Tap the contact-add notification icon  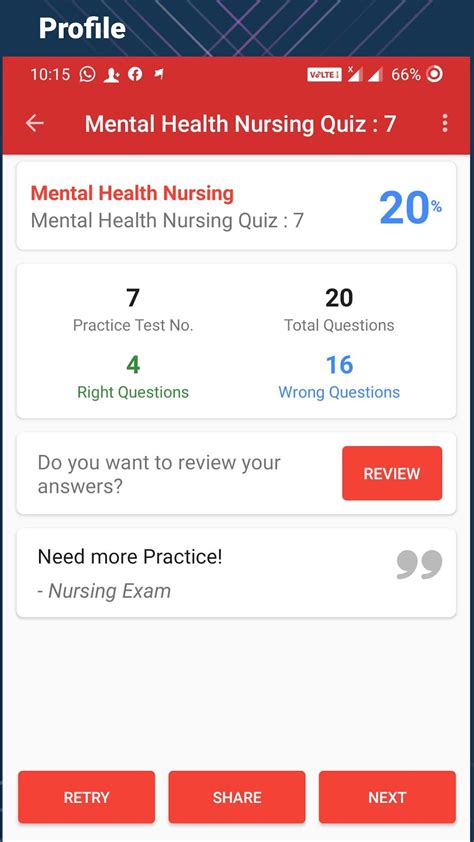[112, 75]
